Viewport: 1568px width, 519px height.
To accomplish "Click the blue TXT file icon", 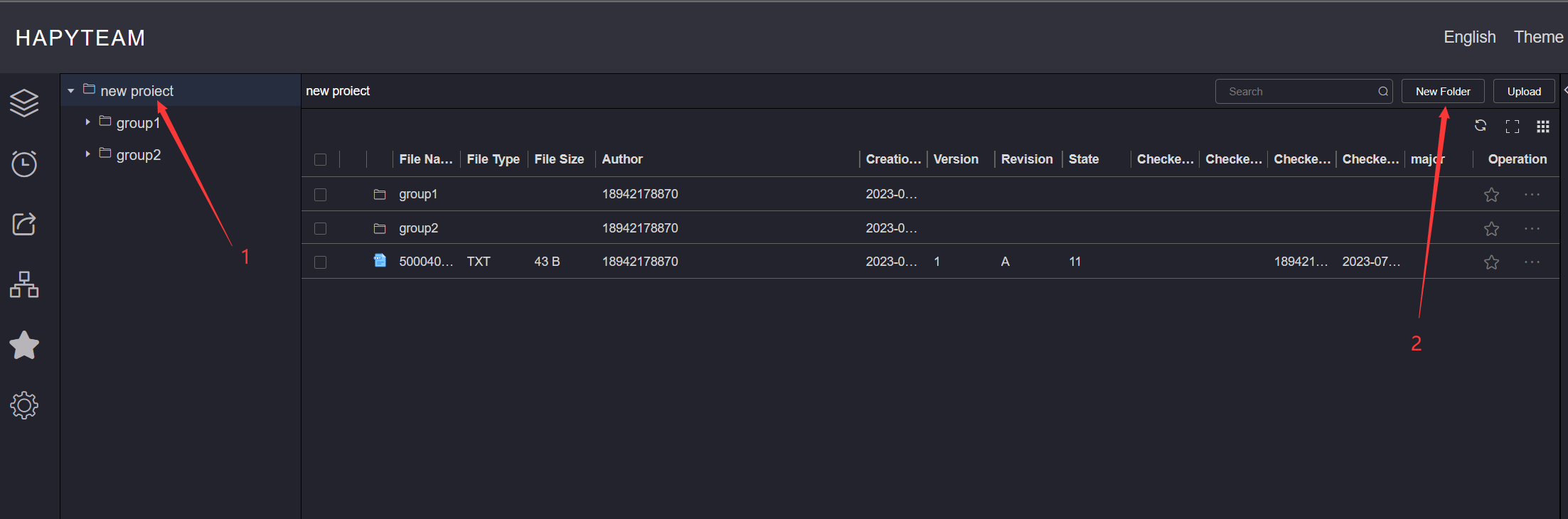I will point(380,261).
